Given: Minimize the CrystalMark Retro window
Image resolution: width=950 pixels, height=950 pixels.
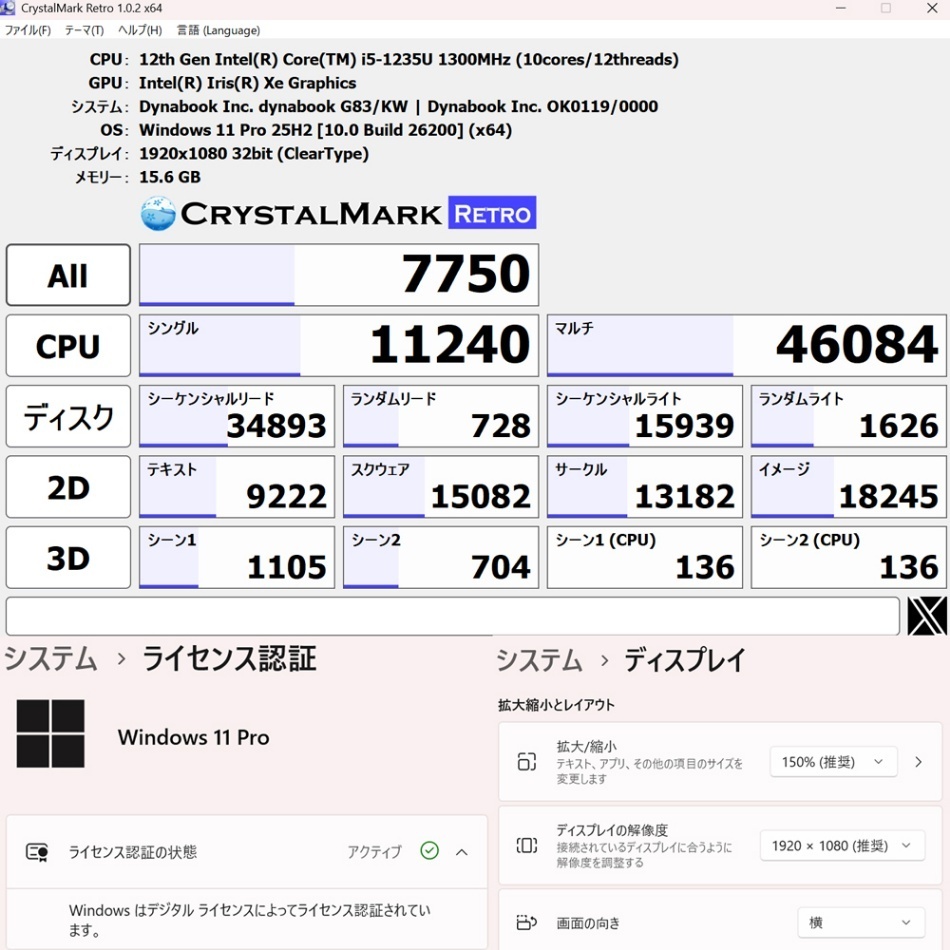Looking at the screenshot, I should click(841, 8).
